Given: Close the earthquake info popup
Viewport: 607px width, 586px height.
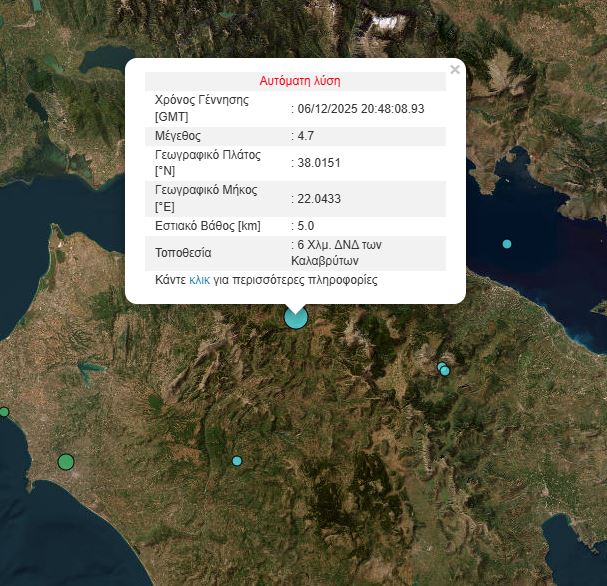Looking at the screenshot, I should point(455,70).
